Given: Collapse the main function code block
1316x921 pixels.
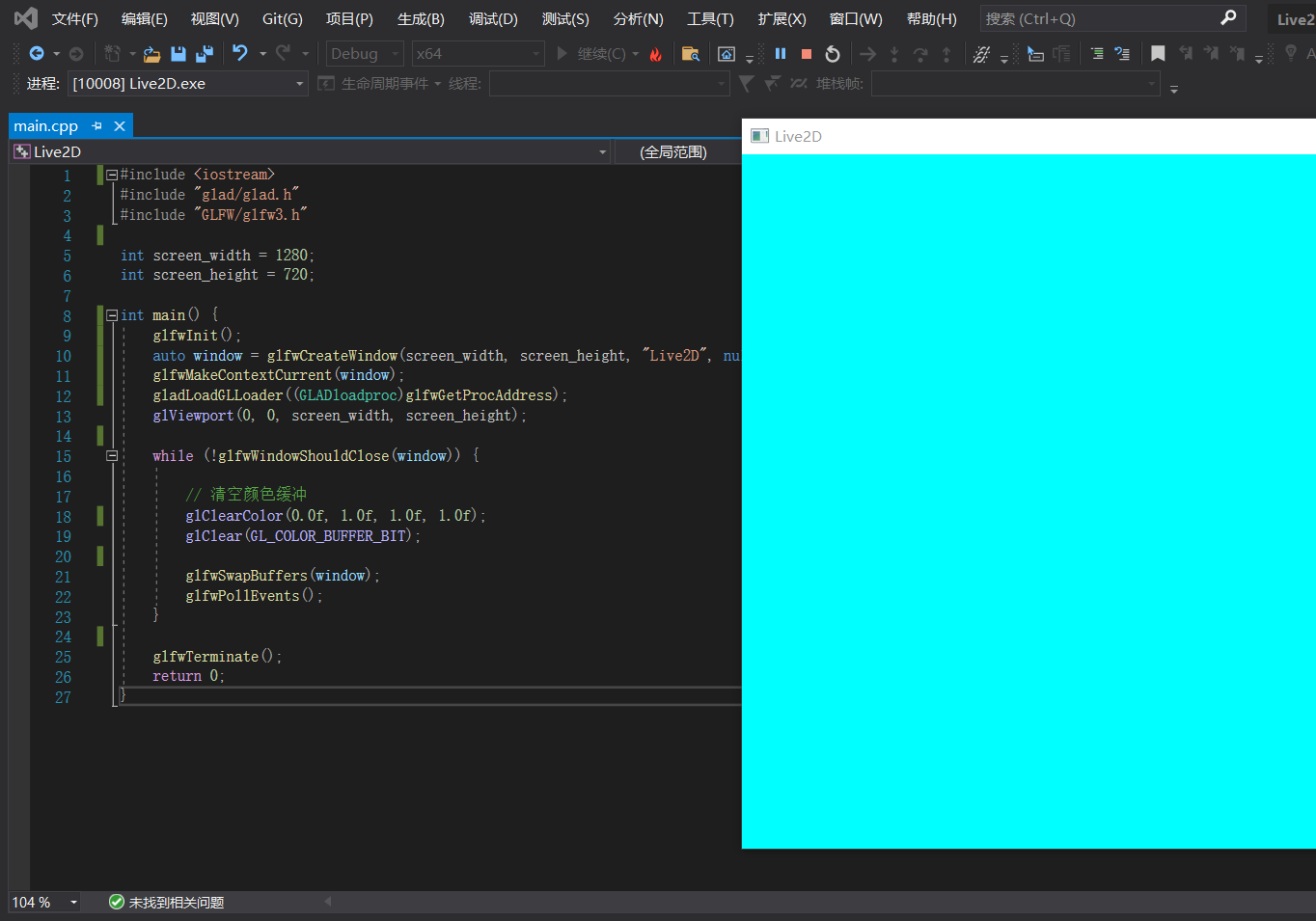Looking at the screenshot, I should 112,315.
